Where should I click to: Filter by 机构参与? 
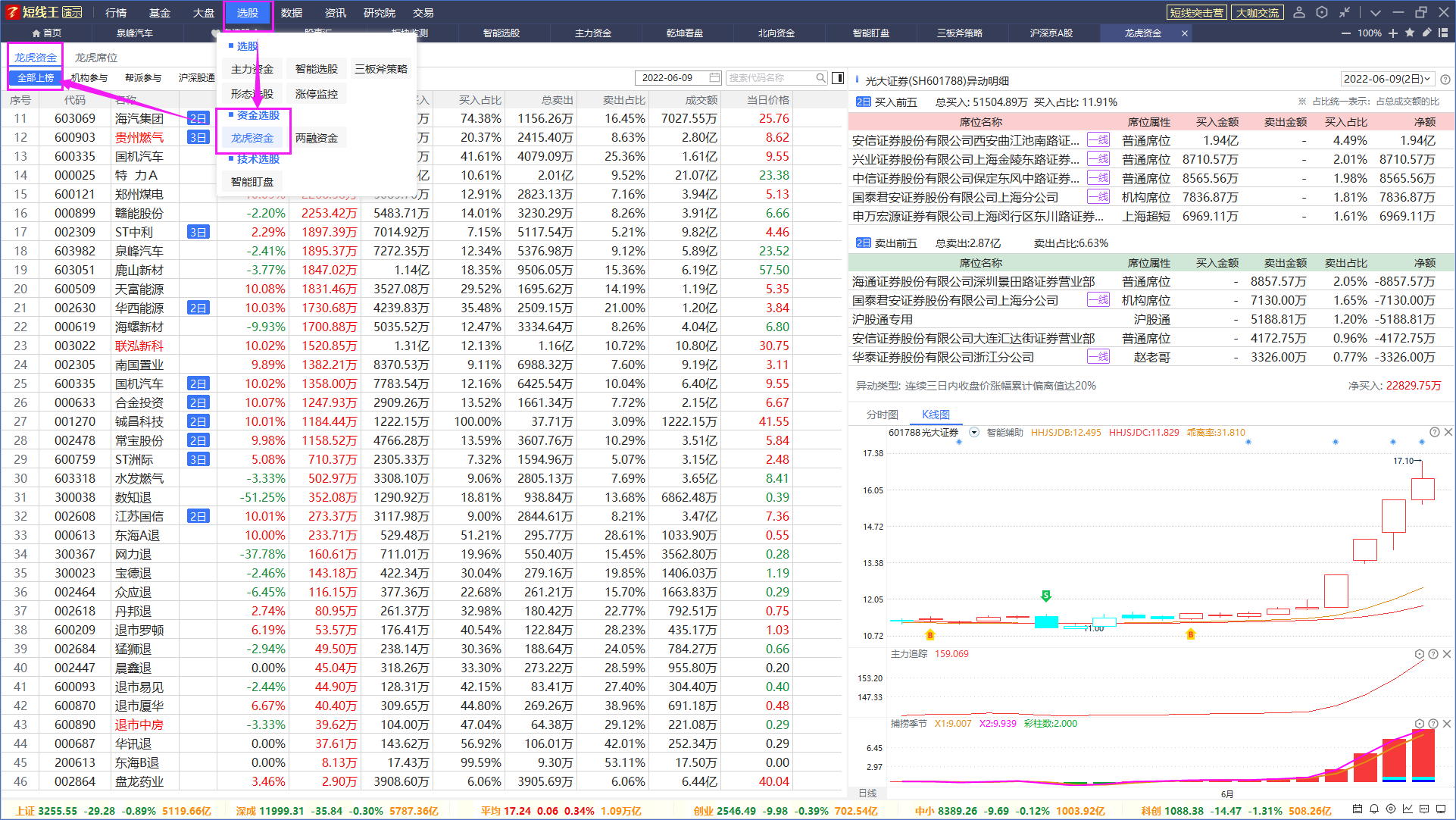[x=89, y=78]
